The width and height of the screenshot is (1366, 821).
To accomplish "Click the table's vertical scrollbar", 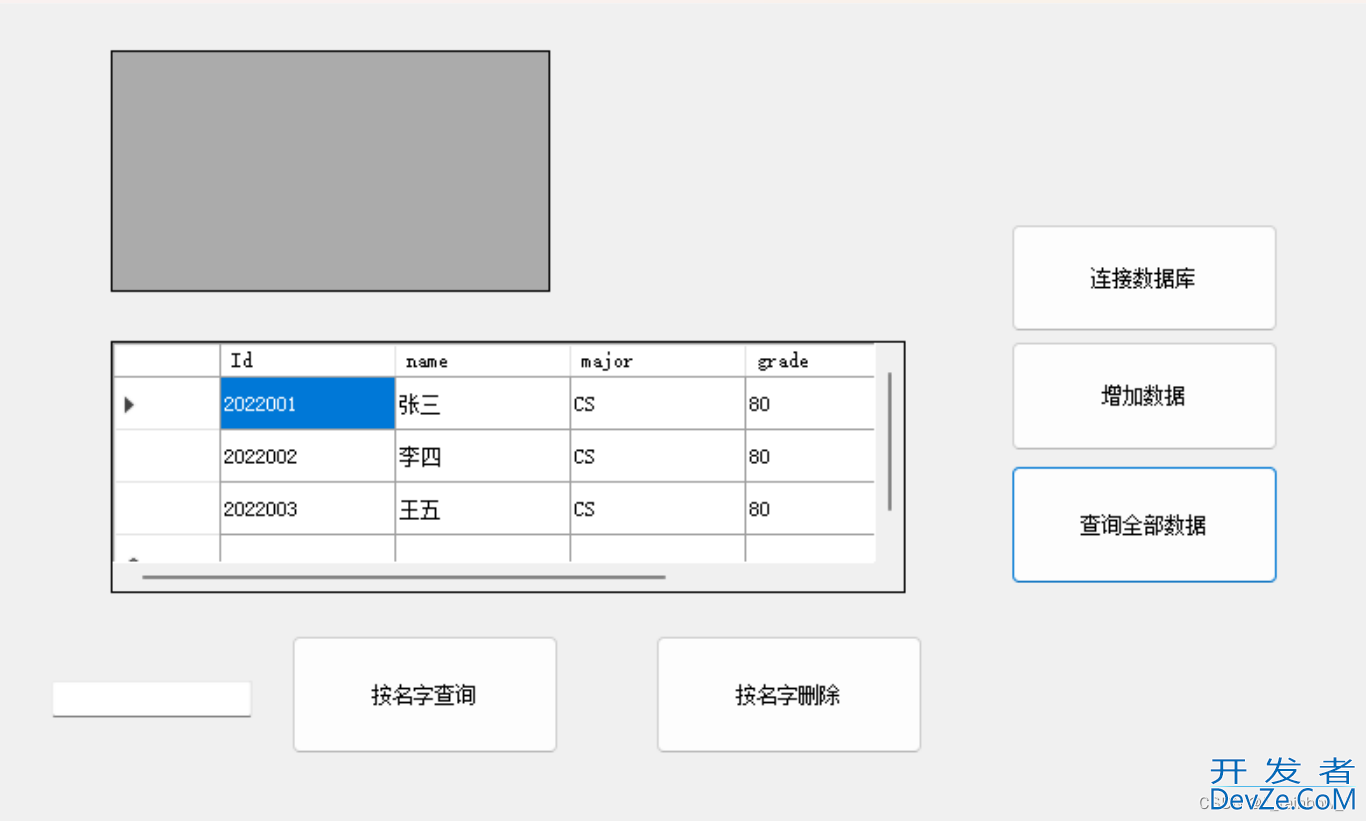I will [x=890, y=442].
